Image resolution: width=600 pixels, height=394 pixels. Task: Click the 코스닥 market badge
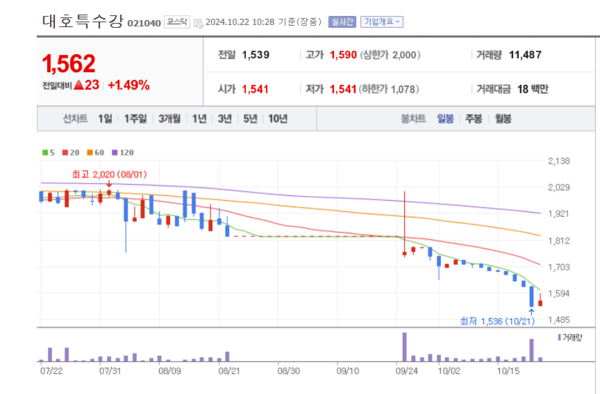coord(177,22)
